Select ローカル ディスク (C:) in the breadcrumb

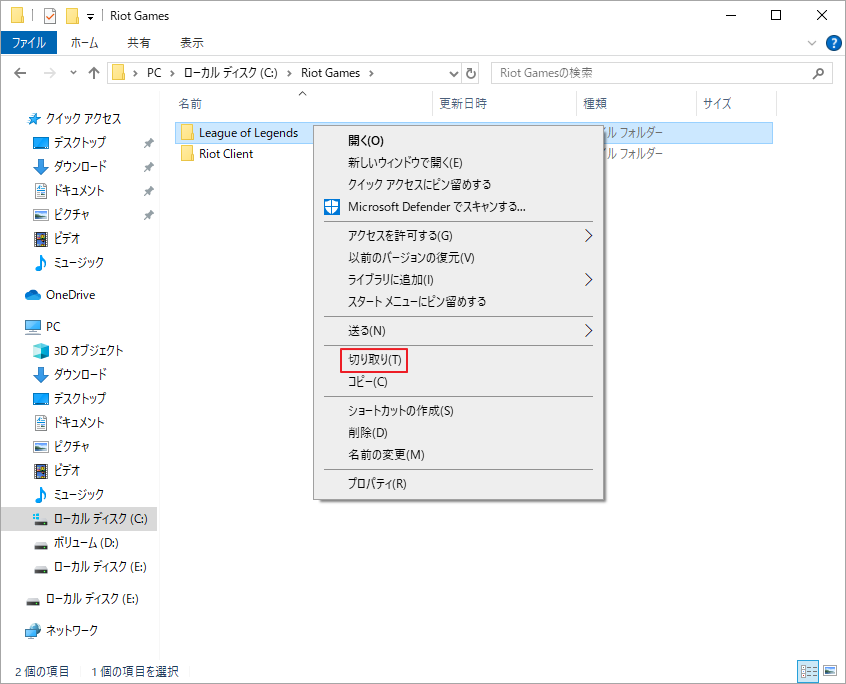click(230, 73)
